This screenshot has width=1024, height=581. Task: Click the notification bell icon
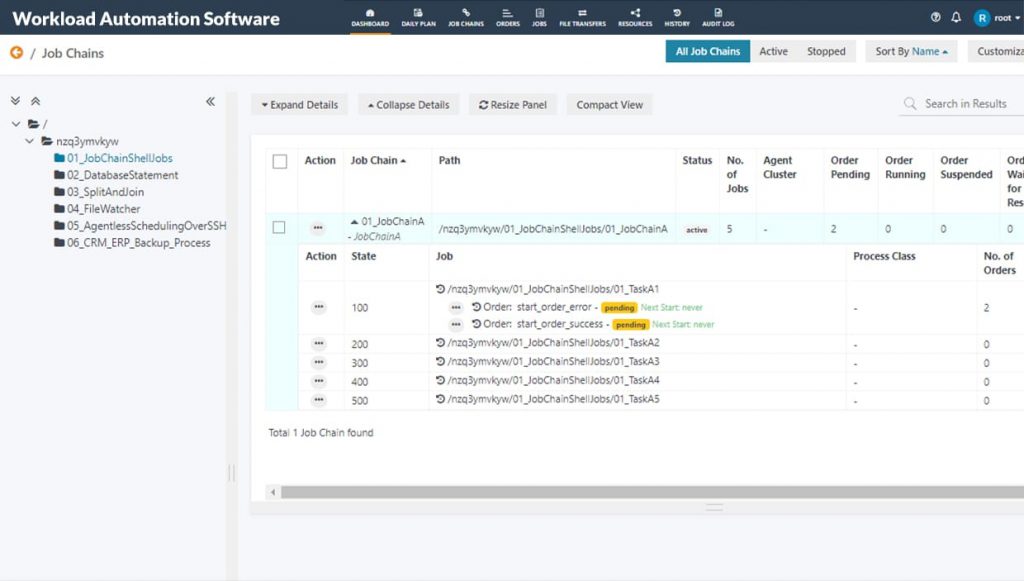coord(956,17)
